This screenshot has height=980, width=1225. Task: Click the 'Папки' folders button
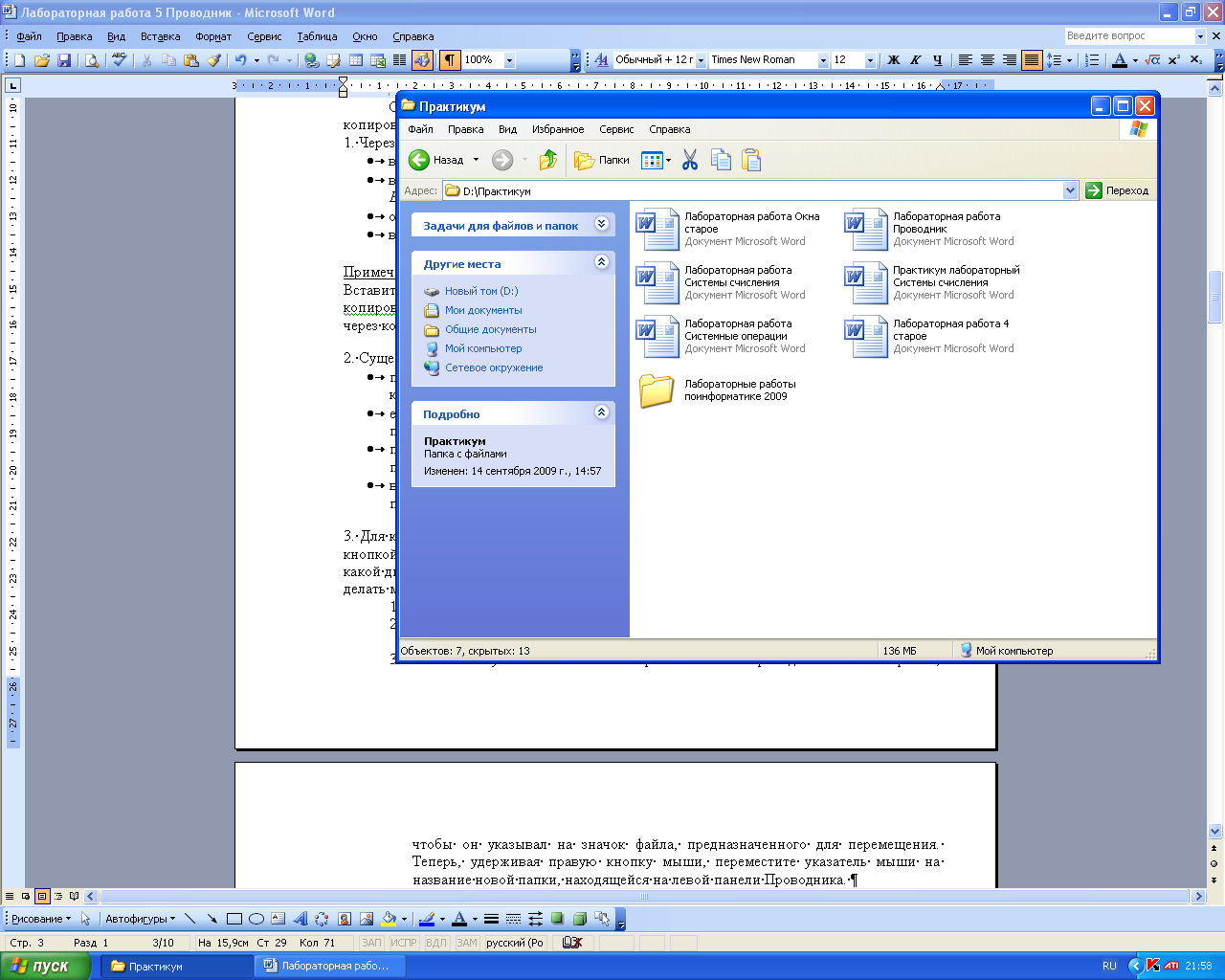(602, 160)
